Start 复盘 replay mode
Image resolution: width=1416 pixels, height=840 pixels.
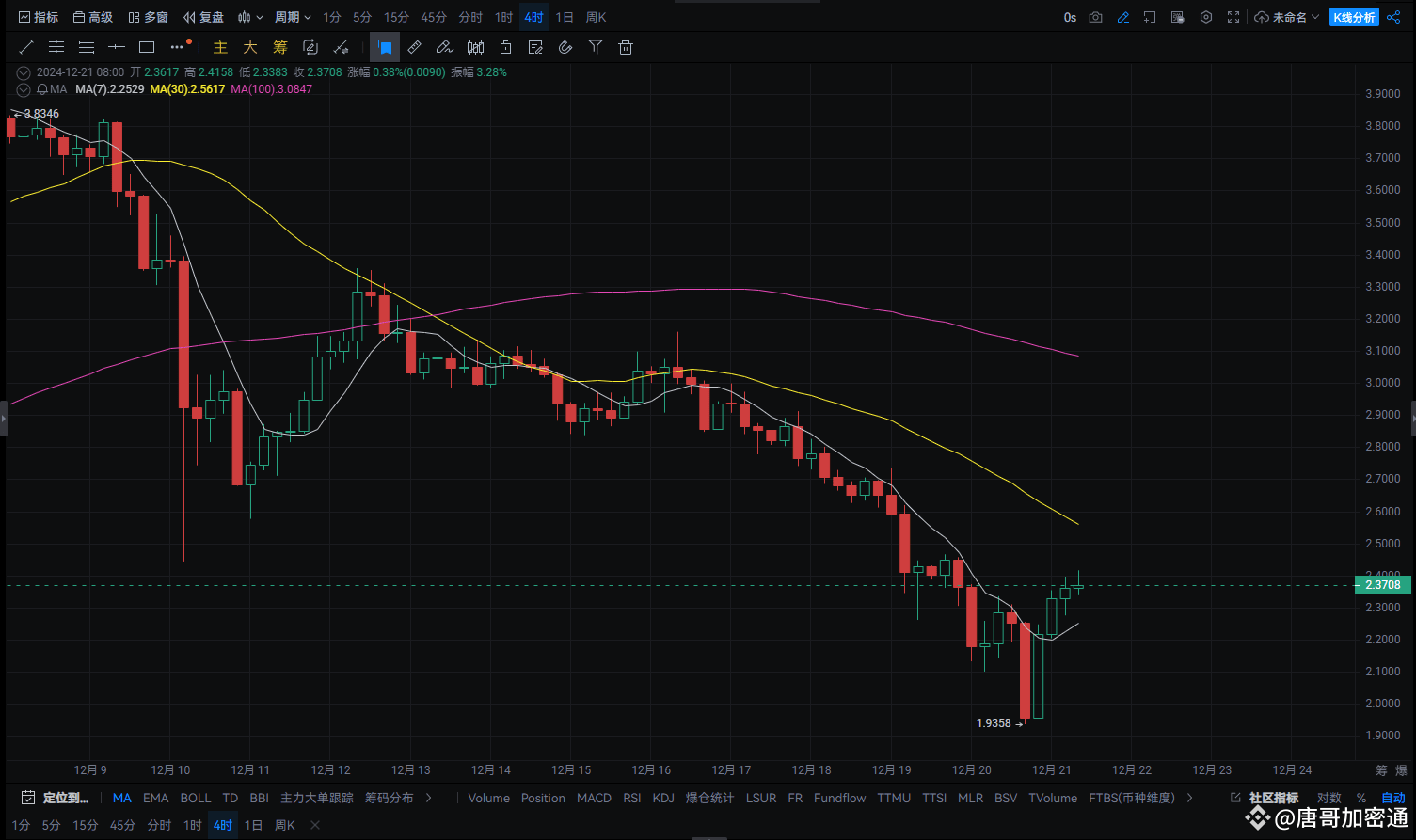pyautogui.click(x=203, y=17)
